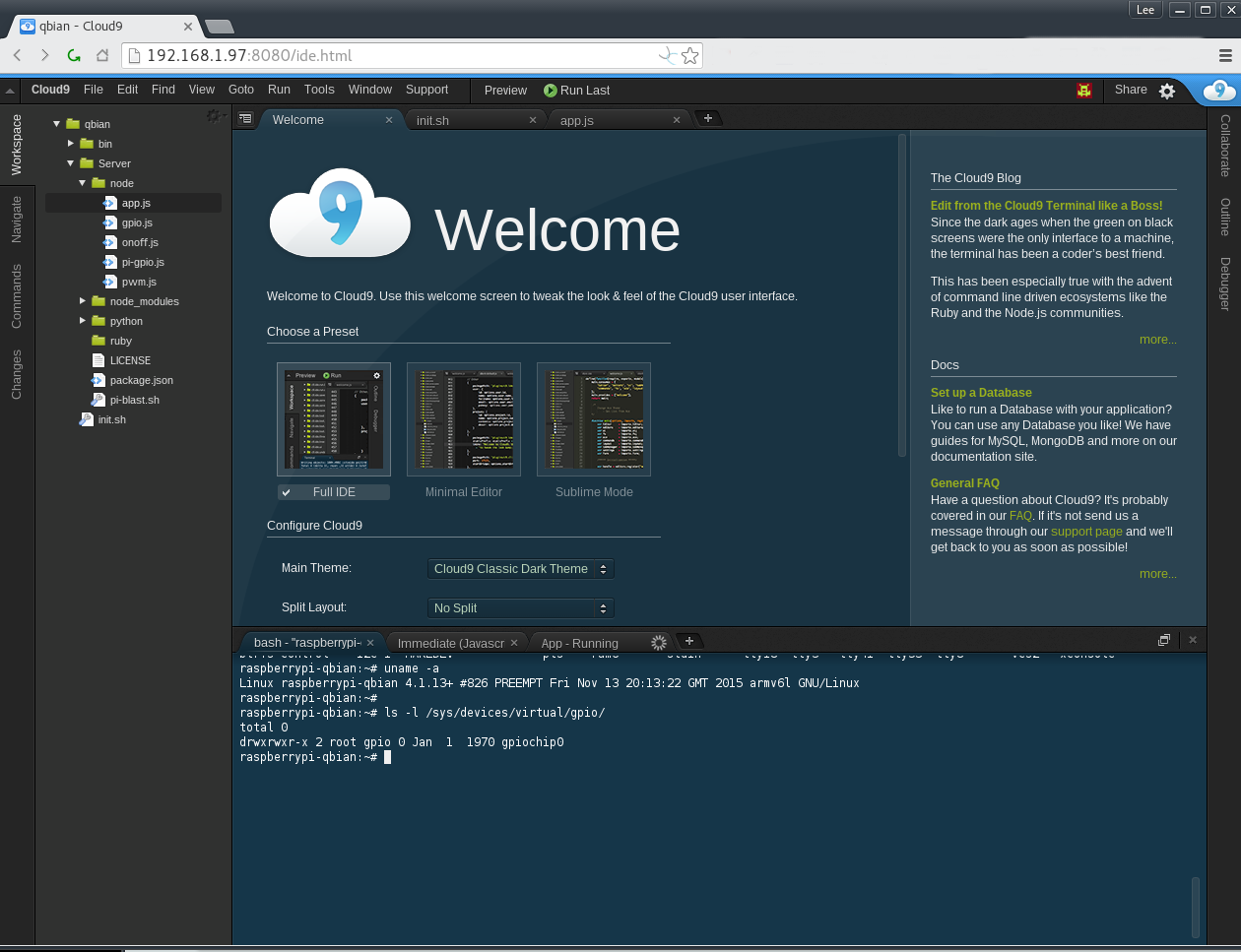
Task: Open the General FAQ link
Action: tap(965, 483)
